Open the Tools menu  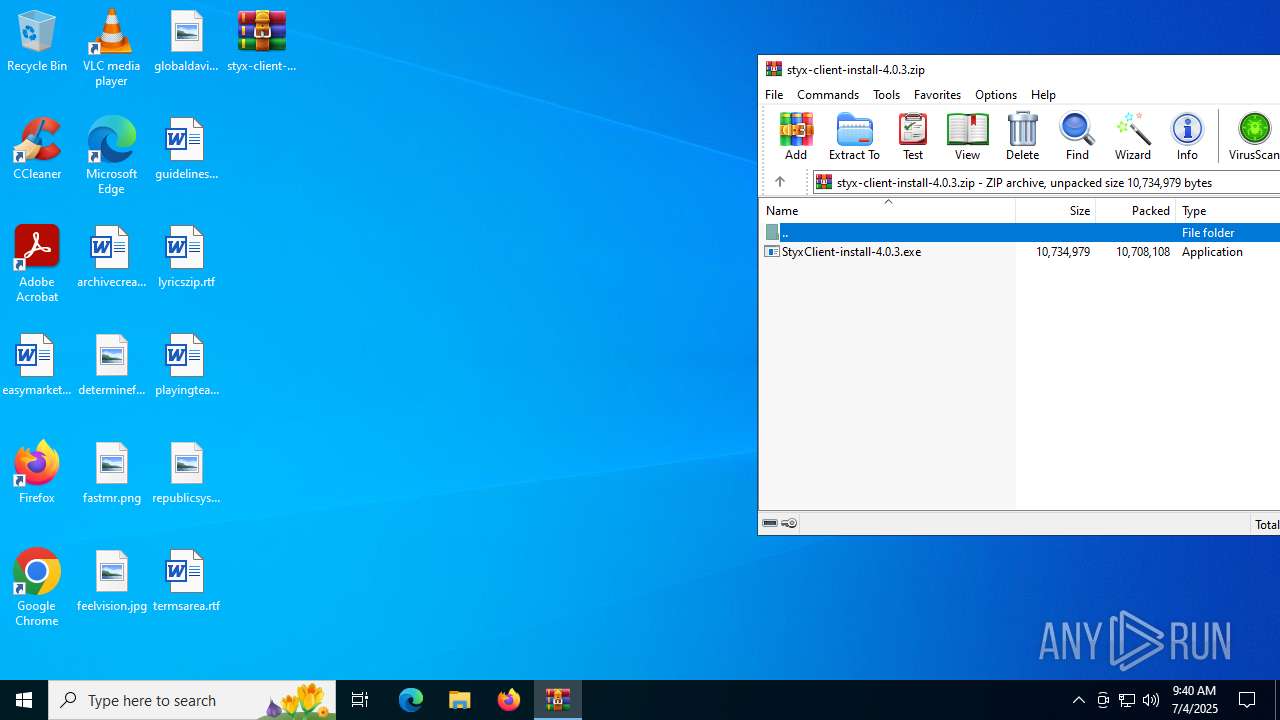pyautogui.click(x=886, y=94)
